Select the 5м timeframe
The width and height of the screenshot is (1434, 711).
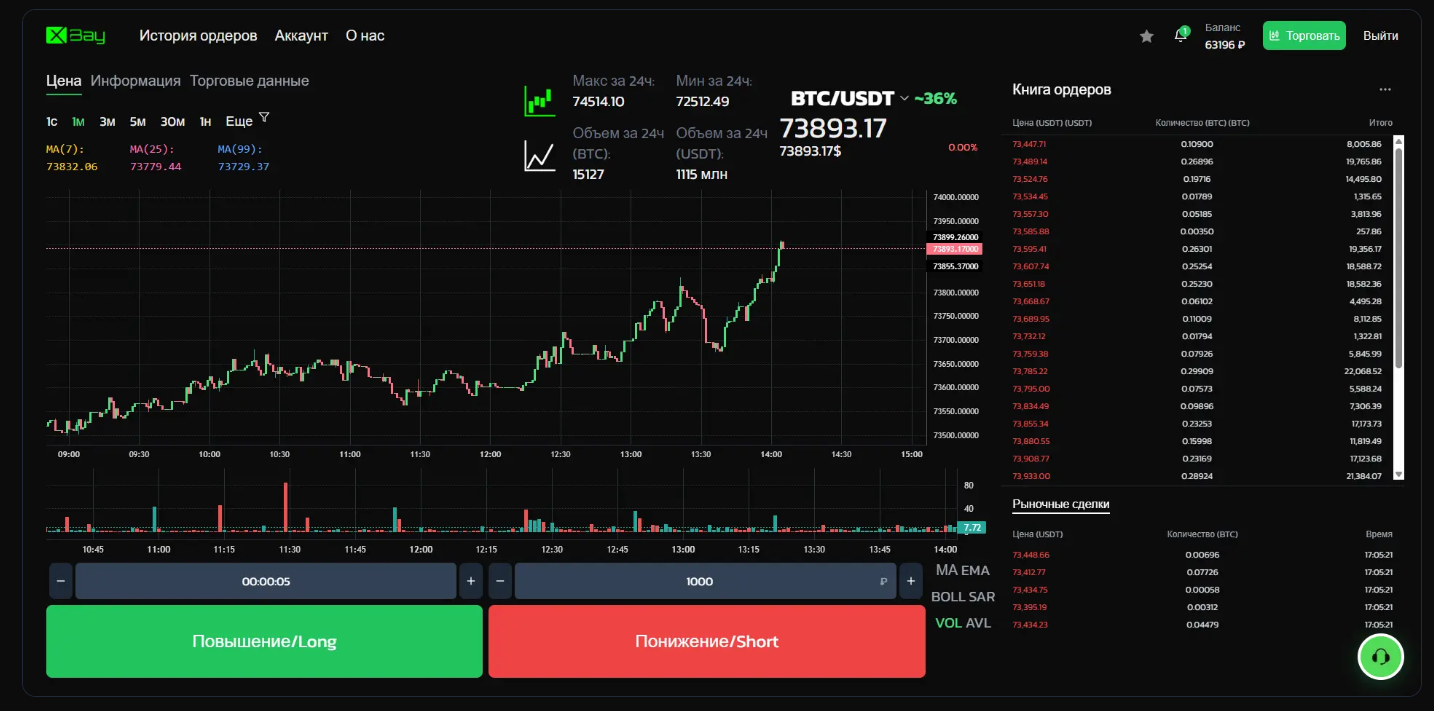138,122
